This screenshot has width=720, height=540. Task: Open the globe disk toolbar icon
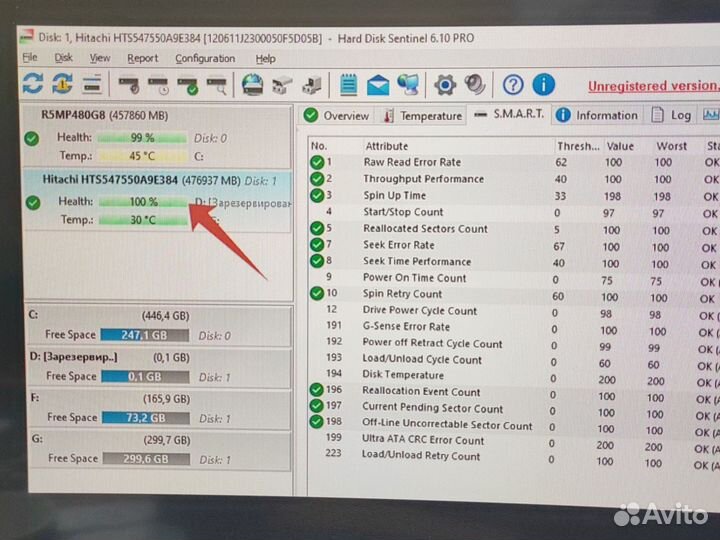click(x=253, y=85)
